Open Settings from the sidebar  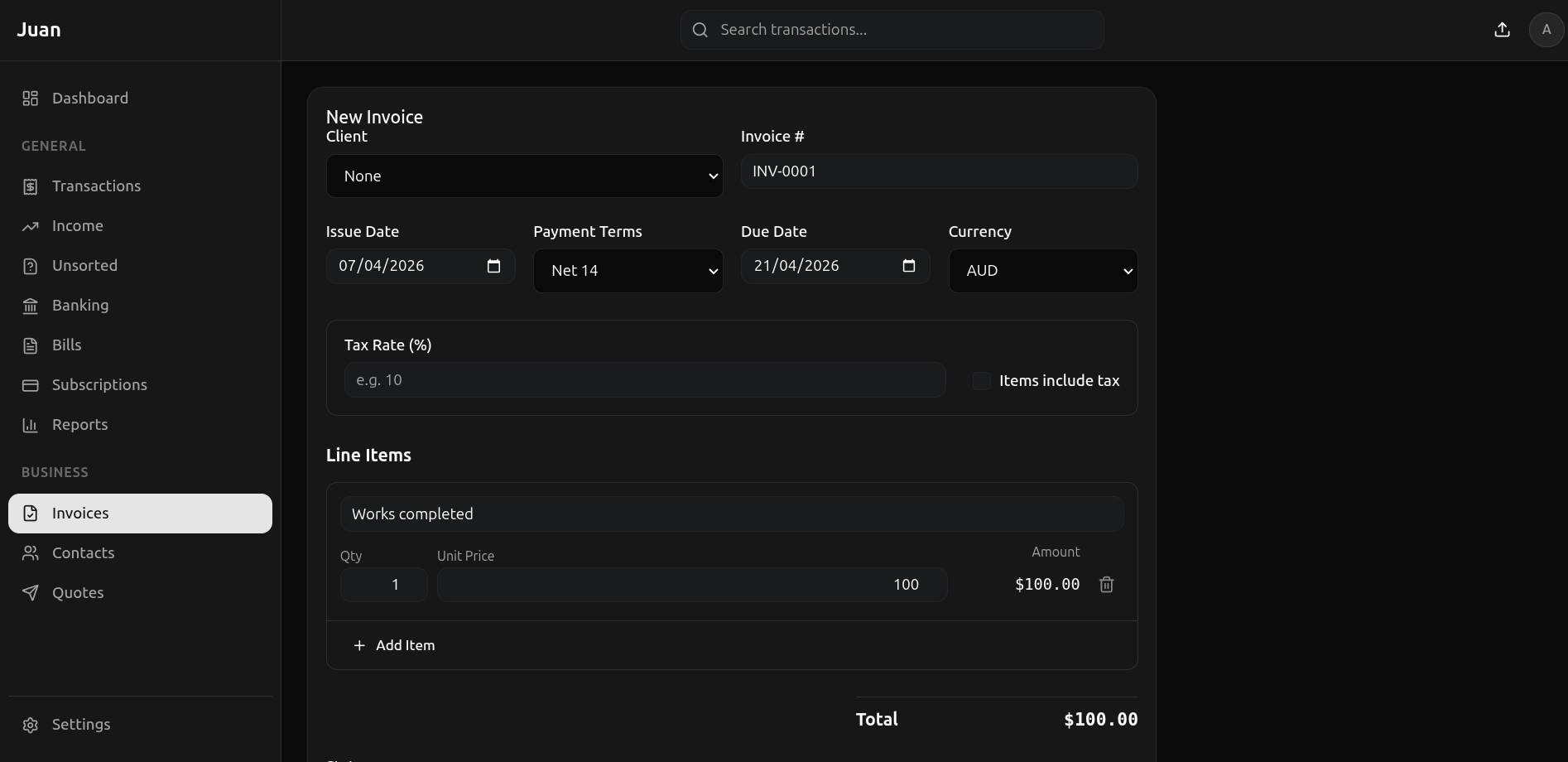coord(81,724)
